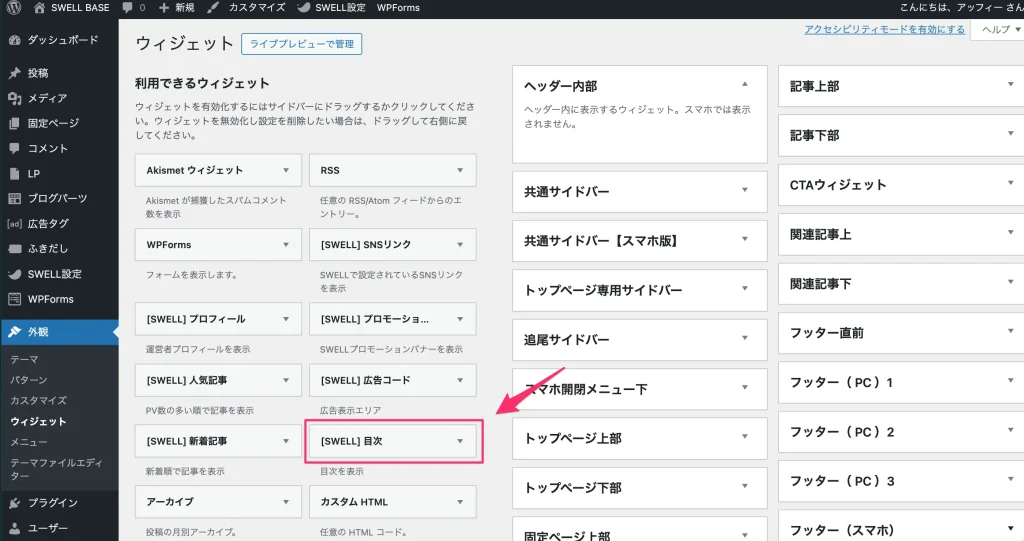The image size is (1024, 541).
Task: Click the SWELL BASE site name
Action: click(80, 8)
